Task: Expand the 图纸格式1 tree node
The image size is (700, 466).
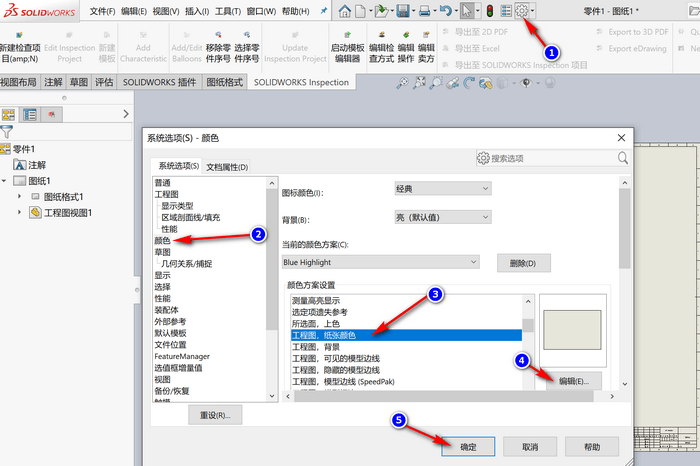Action: pos(19,196)
